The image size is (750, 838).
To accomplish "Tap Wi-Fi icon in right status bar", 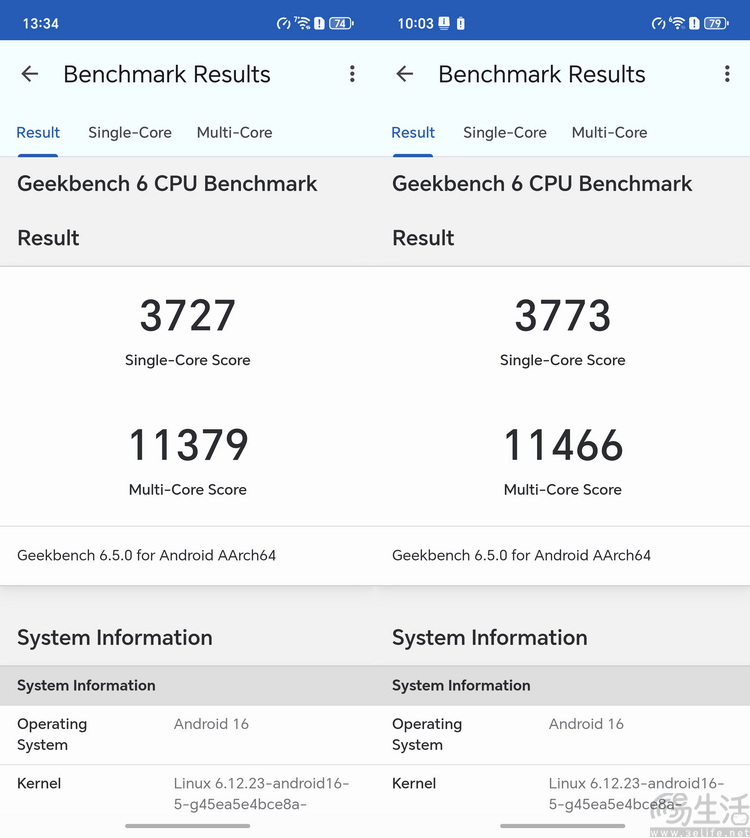I will click(677, 23).
